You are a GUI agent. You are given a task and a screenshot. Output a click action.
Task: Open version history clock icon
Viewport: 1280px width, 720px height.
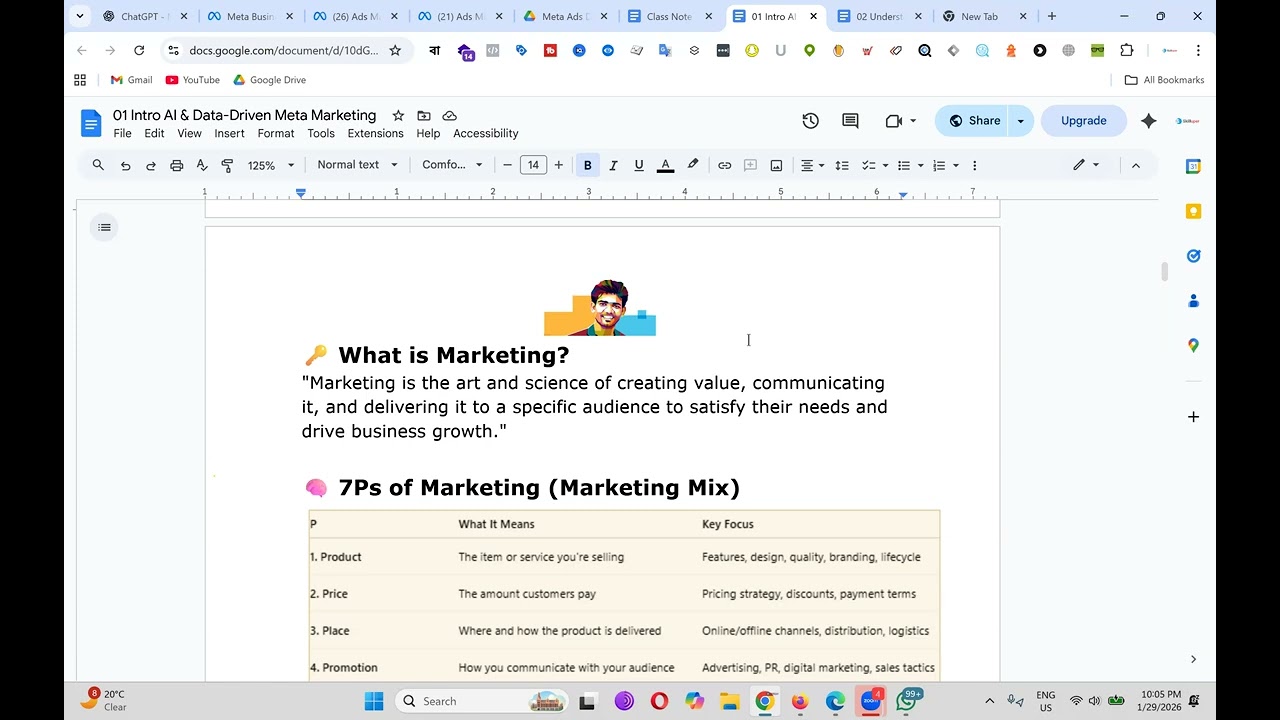click(810, 121)
